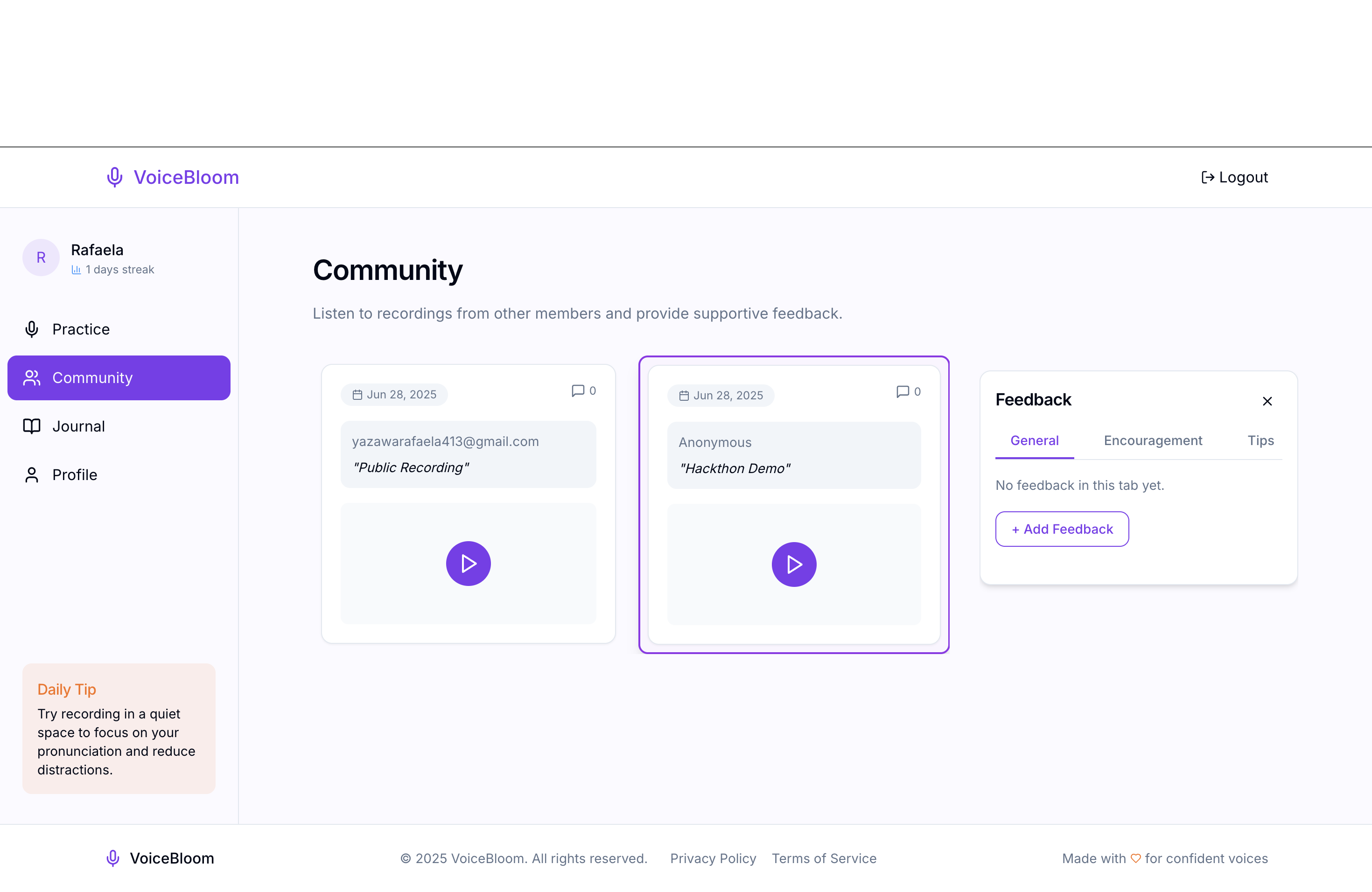
Task: Close the Feedback panel
Action: 1267,401
